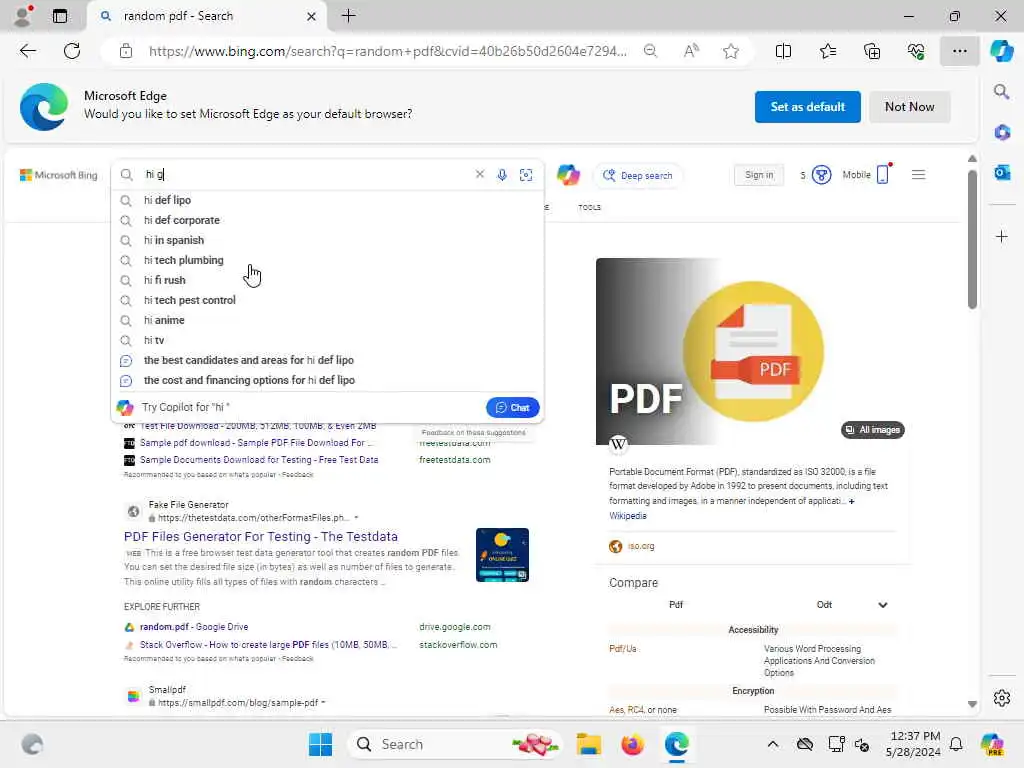
Task: Open Microsoft Rewards trophy icon
Action: [x=822, y=175]
